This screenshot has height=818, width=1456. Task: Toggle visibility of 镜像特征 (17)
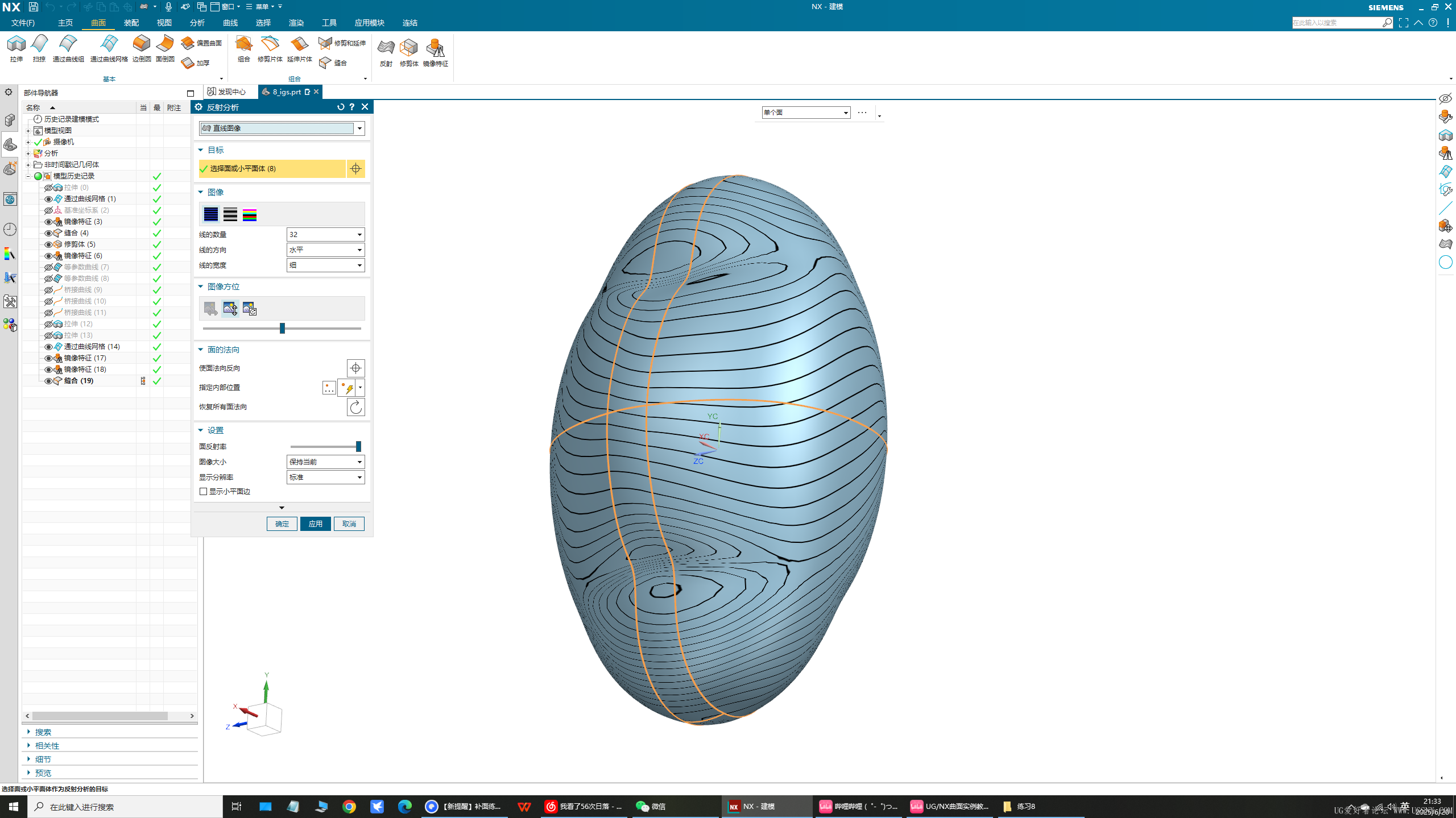coord(48,358)
